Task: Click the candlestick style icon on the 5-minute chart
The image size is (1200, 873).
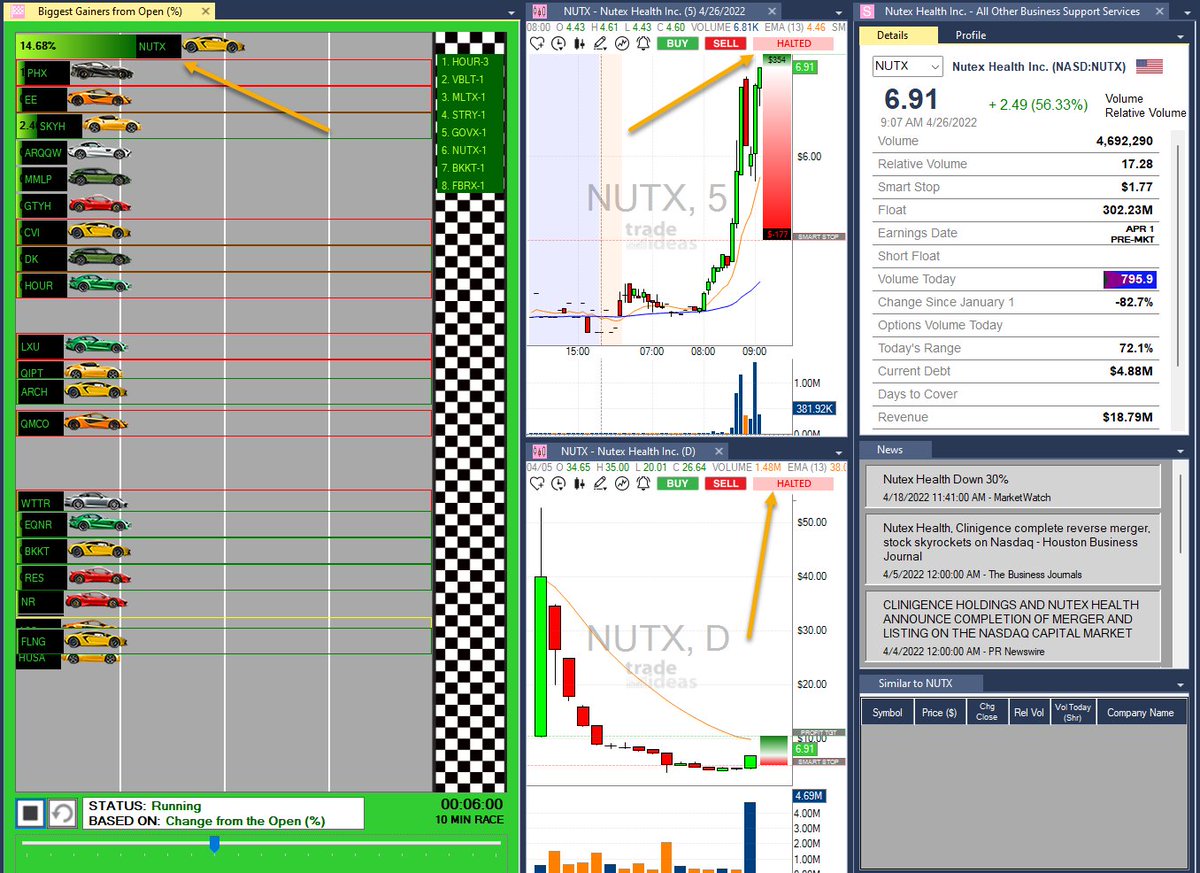Action: (580, 44)
